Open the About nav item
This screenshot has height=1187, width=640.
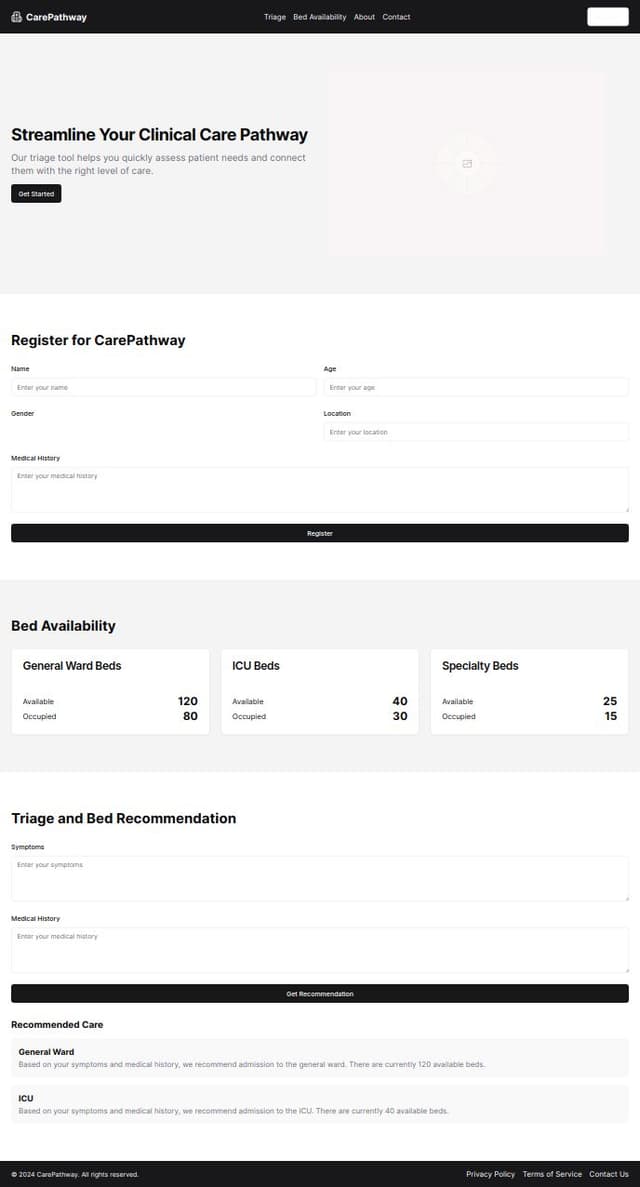coord(364,17)
